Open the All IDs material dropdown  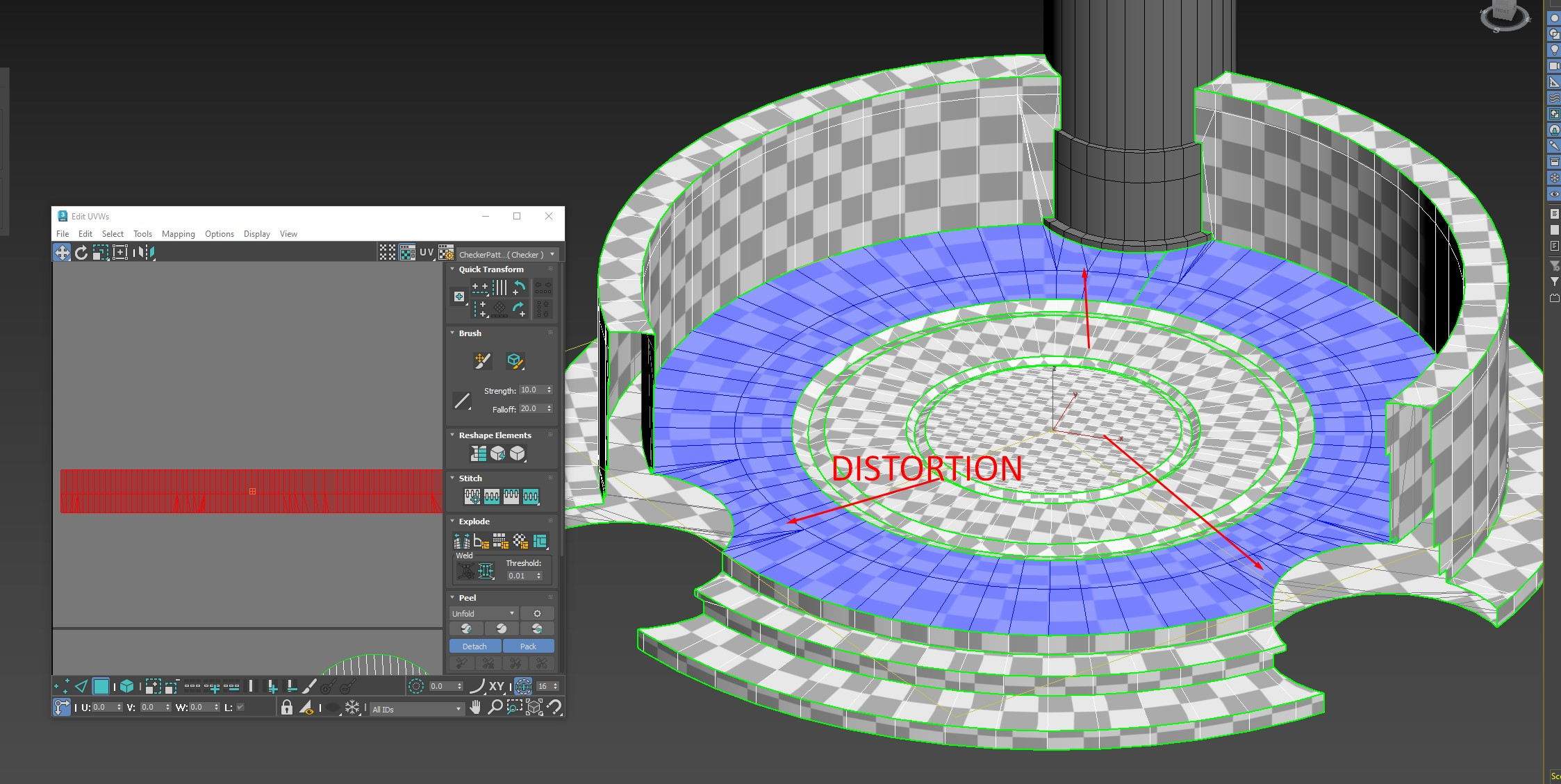(416, 709)
